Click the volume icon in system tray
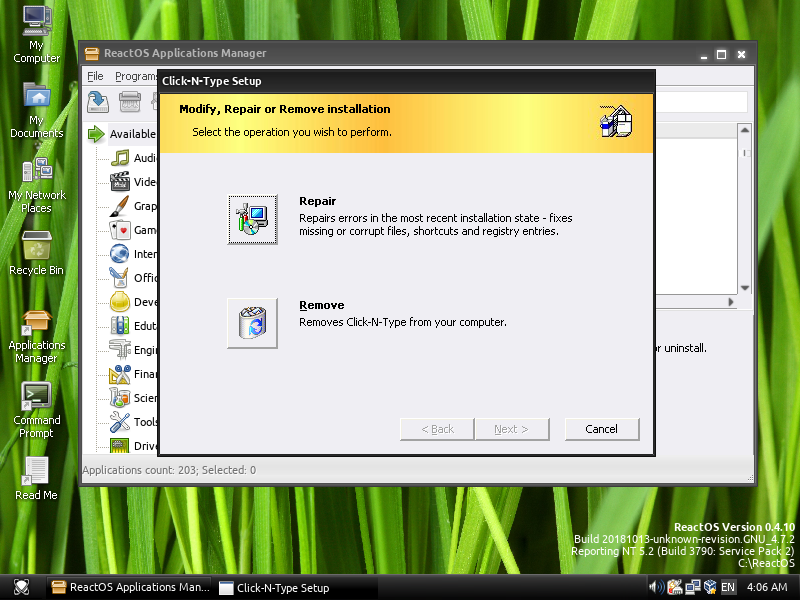800x600 pixels. (657, 587)
